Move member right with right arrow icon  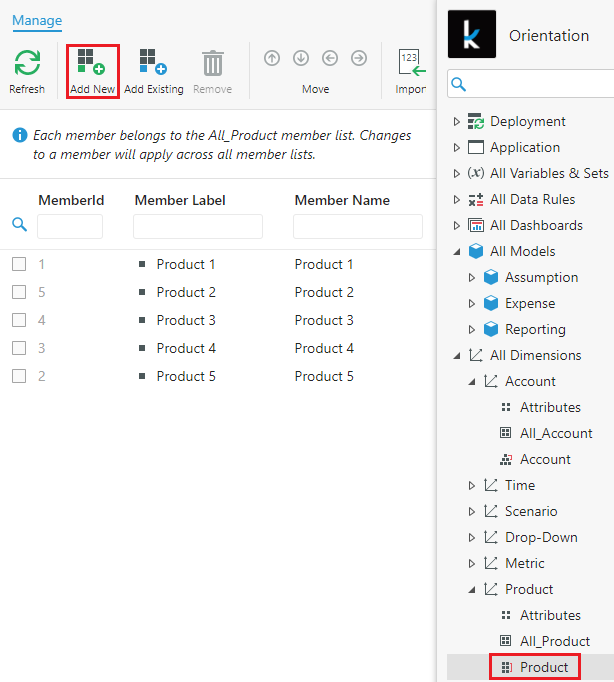pos(359,58)
